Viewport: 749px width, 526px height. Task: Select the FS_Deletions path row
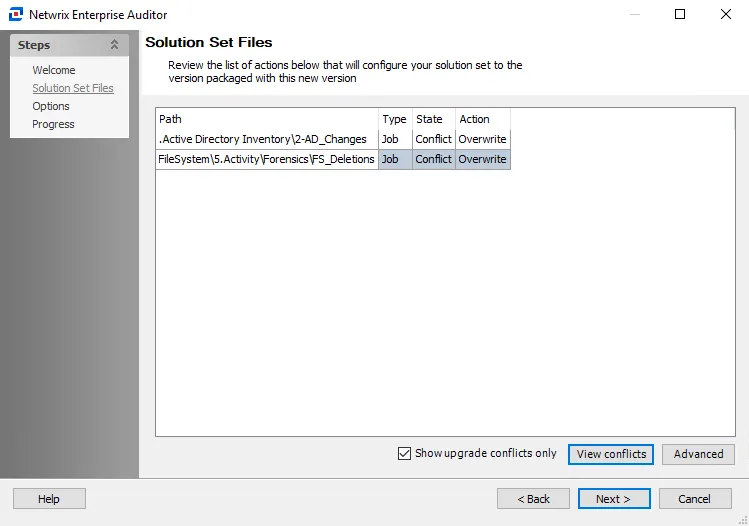267,159
